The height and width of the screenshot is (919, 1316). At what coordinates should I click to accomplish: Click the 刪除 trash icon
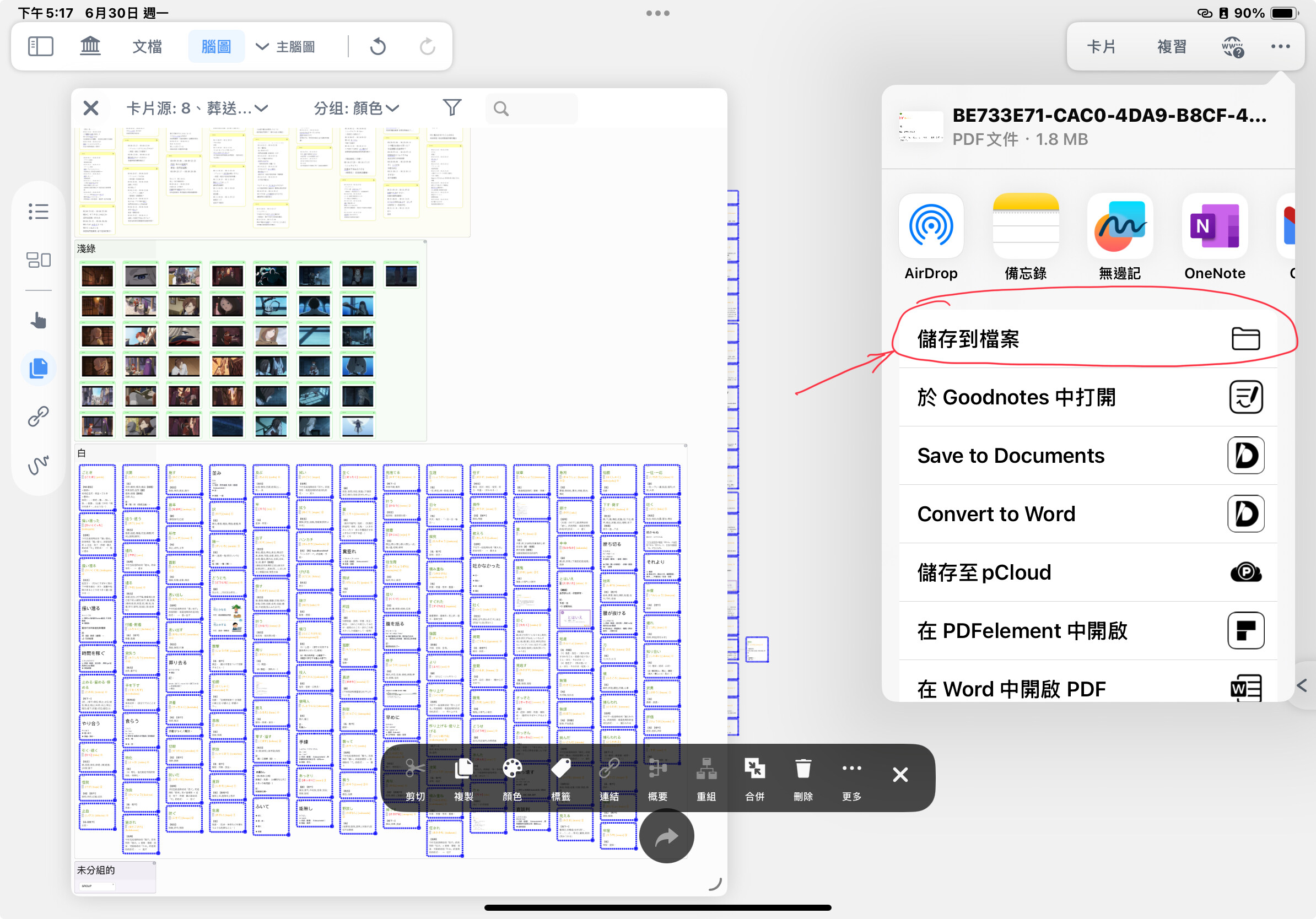tap(803, 778)
